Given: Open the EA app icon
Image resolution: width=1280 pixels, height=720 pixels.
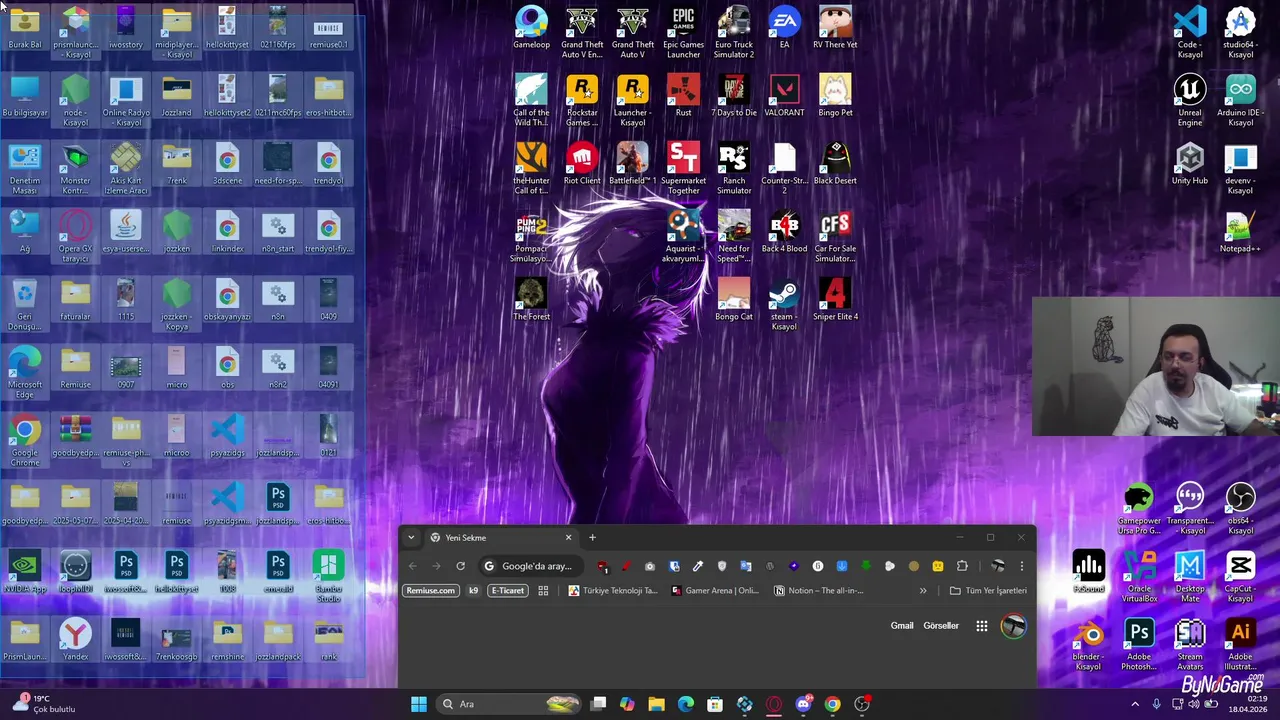Looking at the screenshot, I should 784,28.
